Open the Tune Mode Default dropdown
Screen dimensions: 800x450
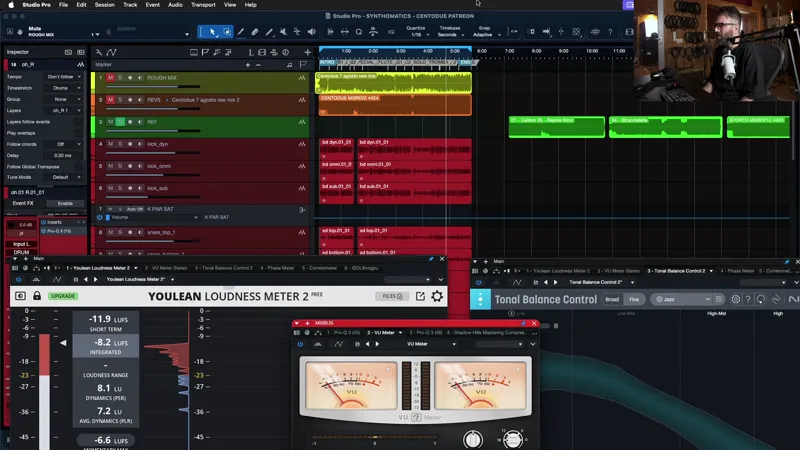[63, 177]
